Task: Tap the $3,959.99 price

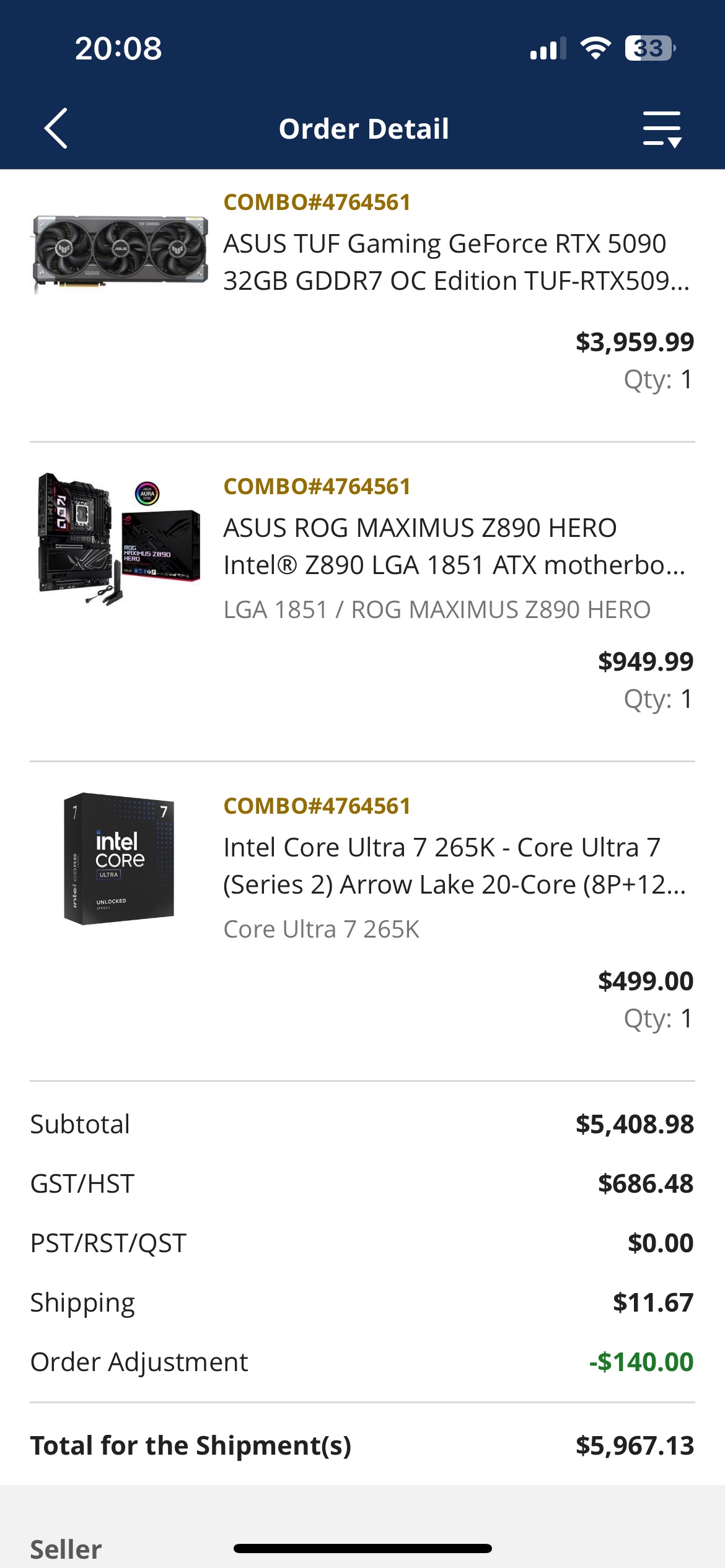Action: (x=635, y=342)
